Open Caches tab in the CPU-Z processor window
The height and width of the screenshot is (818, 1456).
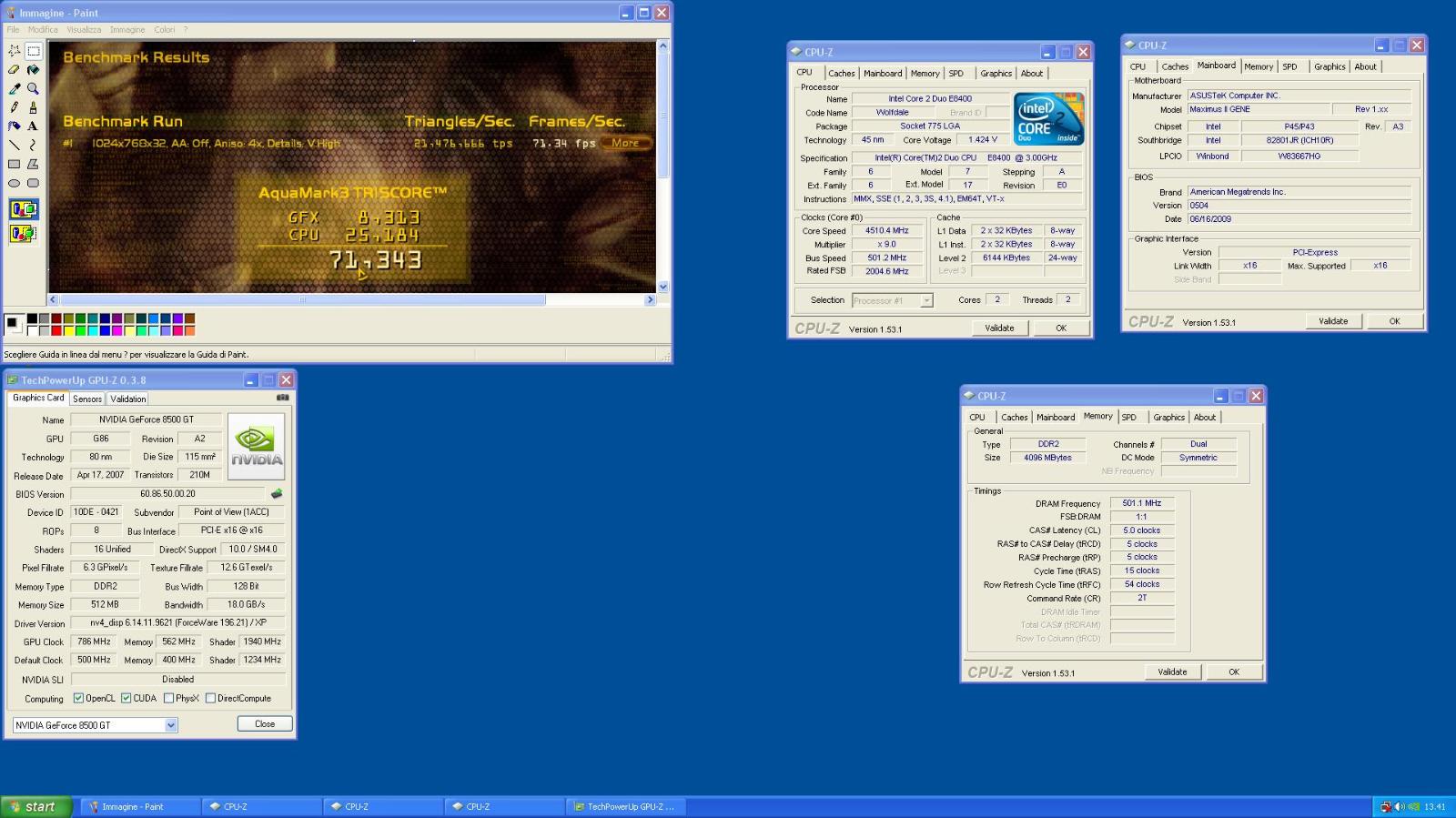click(842, 74)
